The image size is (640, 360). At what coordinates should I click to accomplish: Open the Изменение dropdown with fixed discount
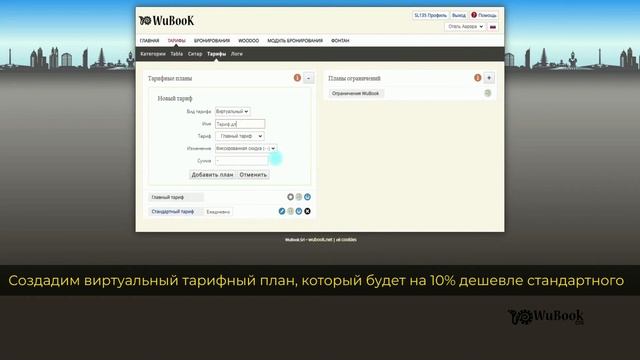click(x=246, y=149)
